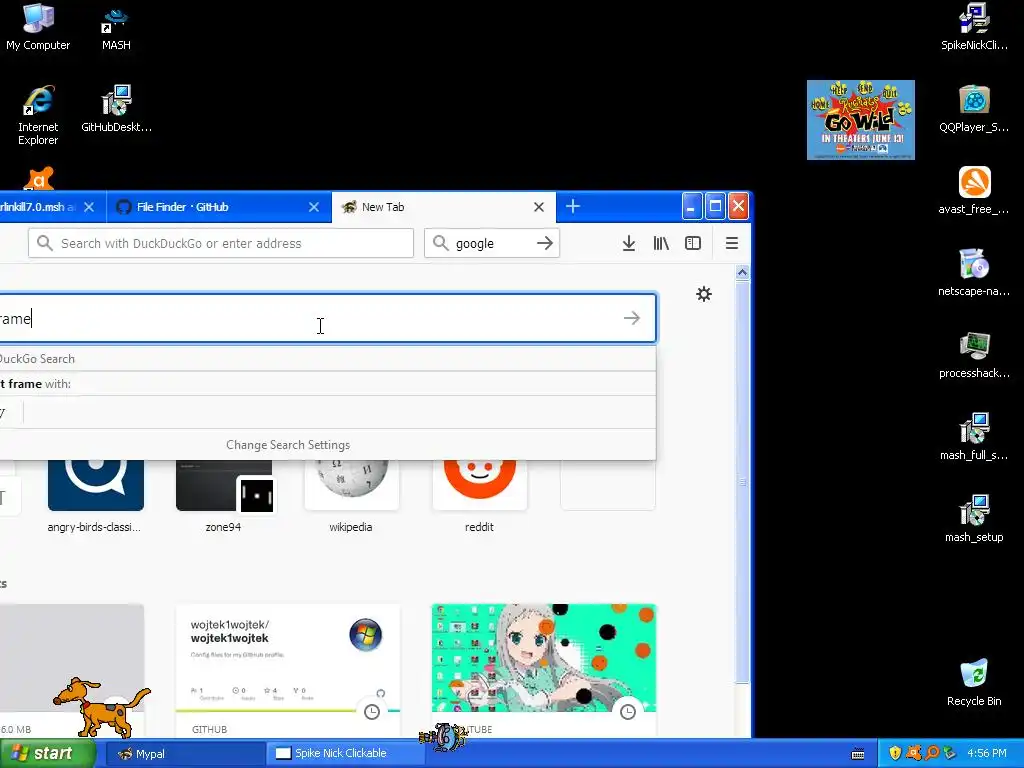Image resolution: width=1024 pixels, height=768 pixels.
Task: Open QQPlayer setup icon on desktop
Action: coord(974,108)
